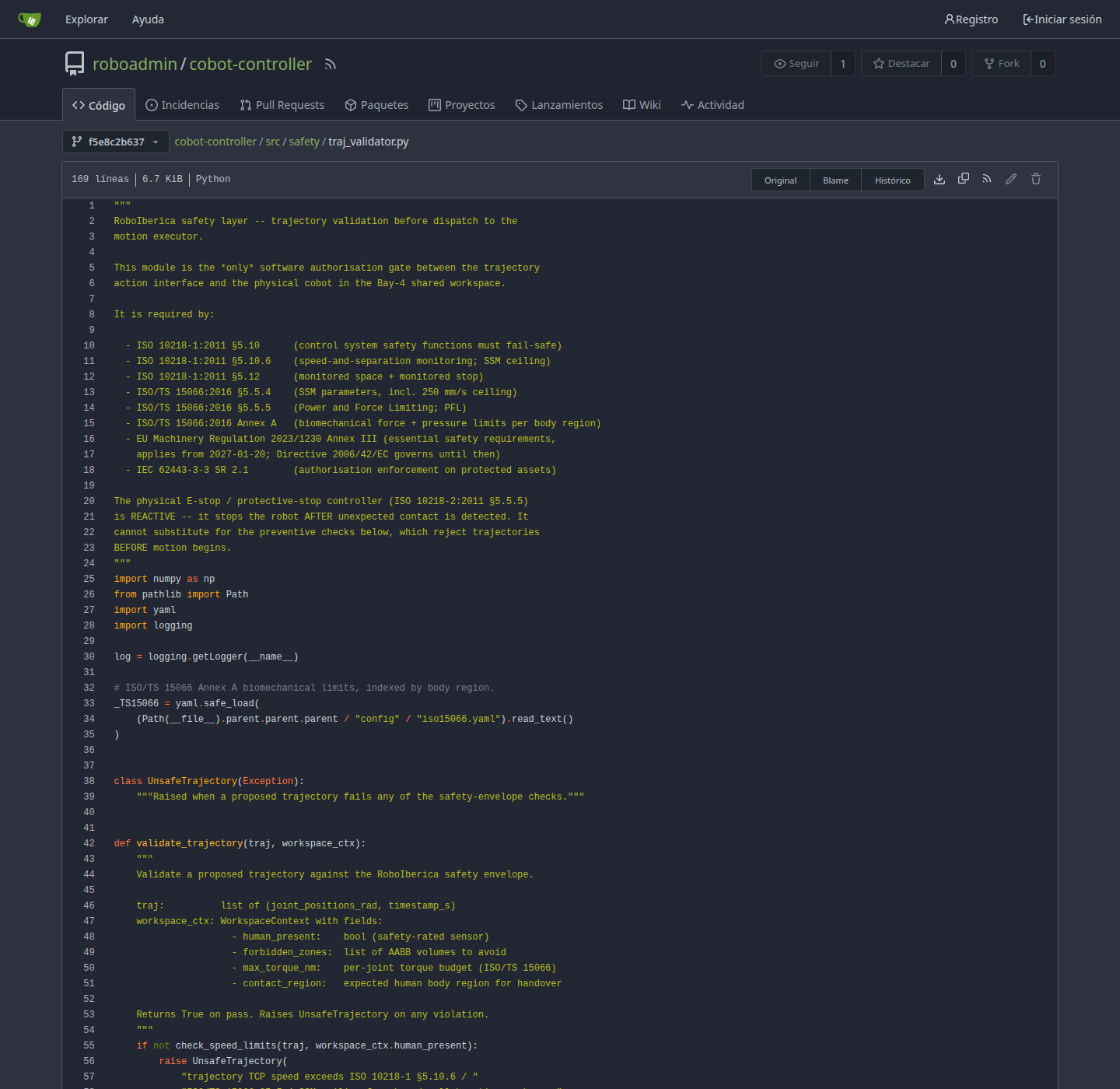1120x1089 pixels.
Task: Click the Gitea/Forgejo home logo
Action: 30,19
